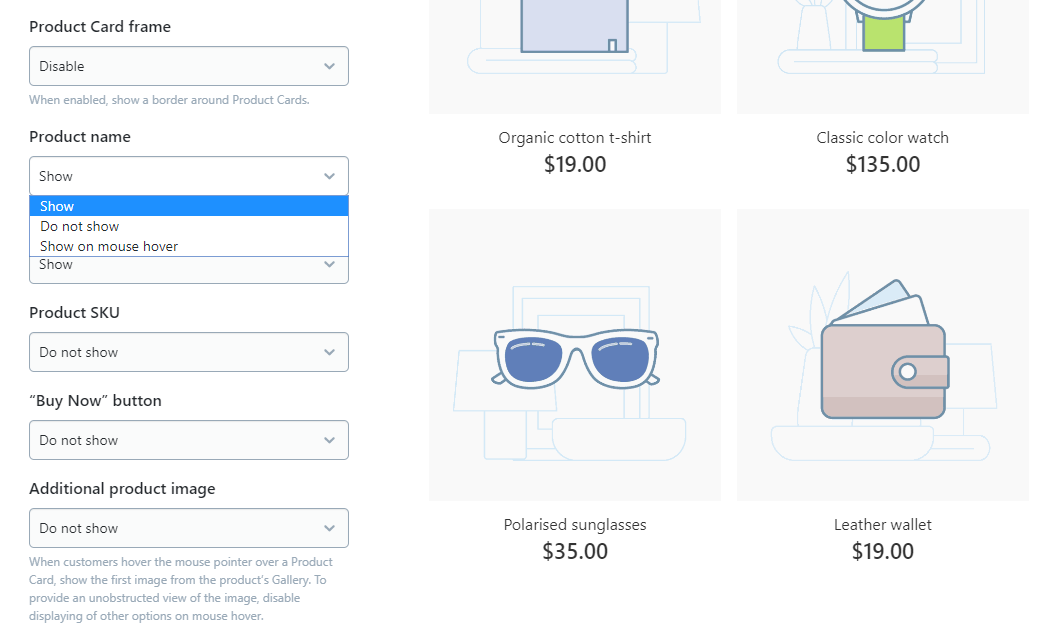Viewport: 1063px width, 643px height.
Task: Open the Classic color watch link
Action: pos(883,138)
